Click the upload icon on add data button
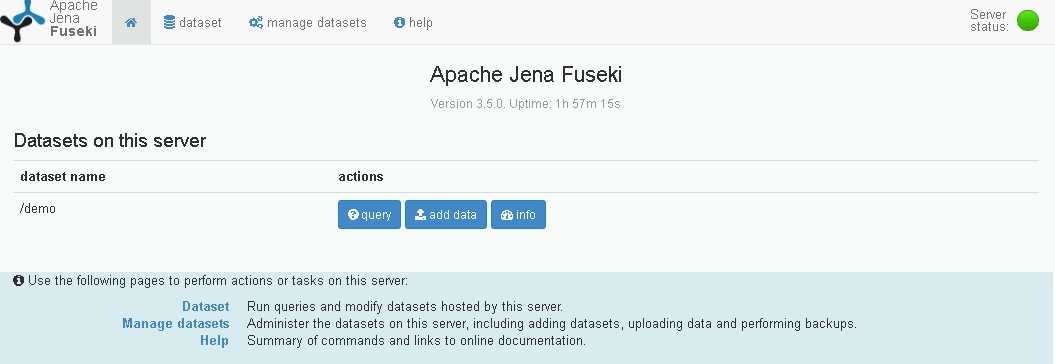1055x364 pixels. point(421,215)
